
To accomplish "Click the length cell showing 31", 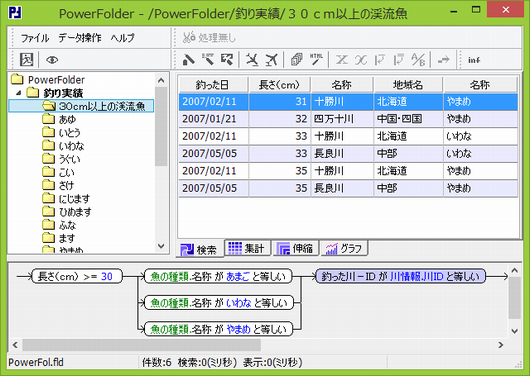I will click(x=279, y=102).
